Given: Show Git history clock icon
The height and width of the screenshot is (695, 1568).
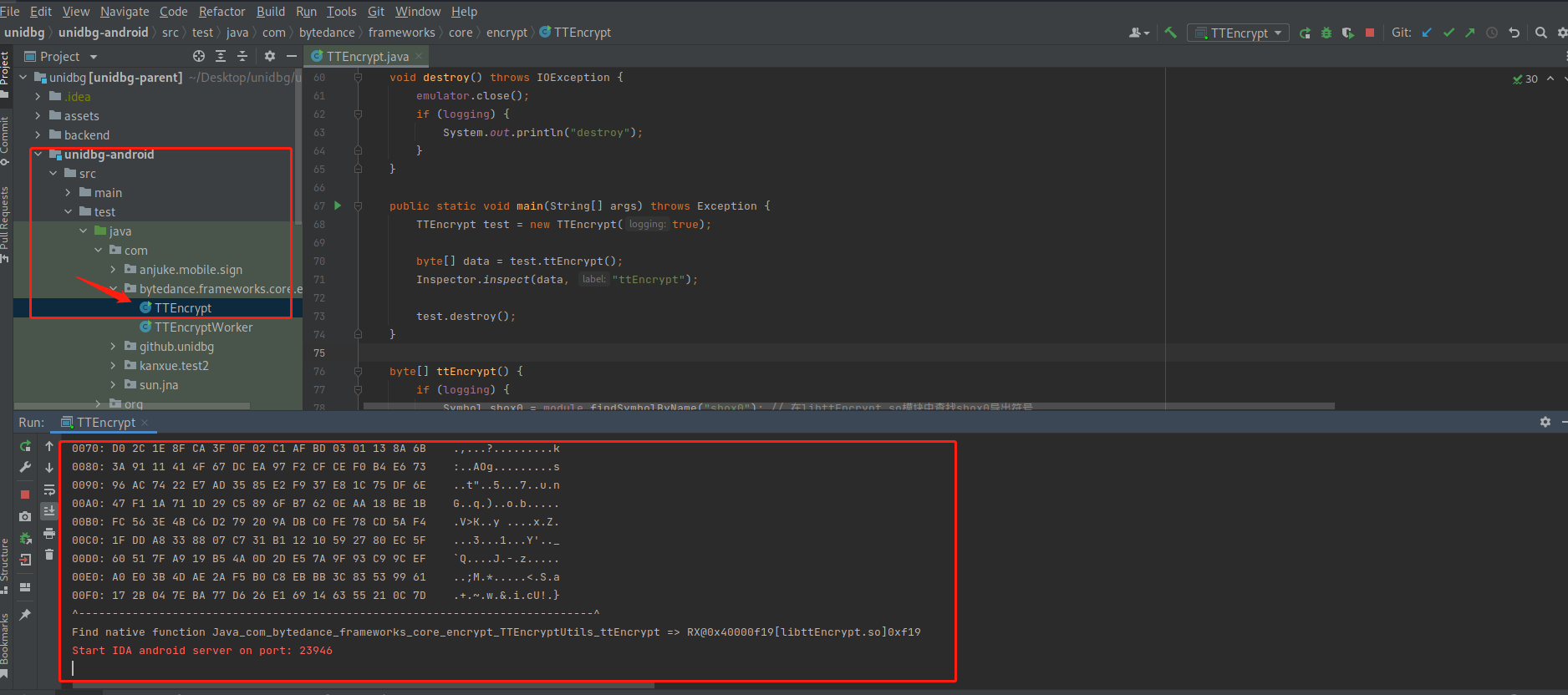Looking at the screenshot, I should 1492,33.
